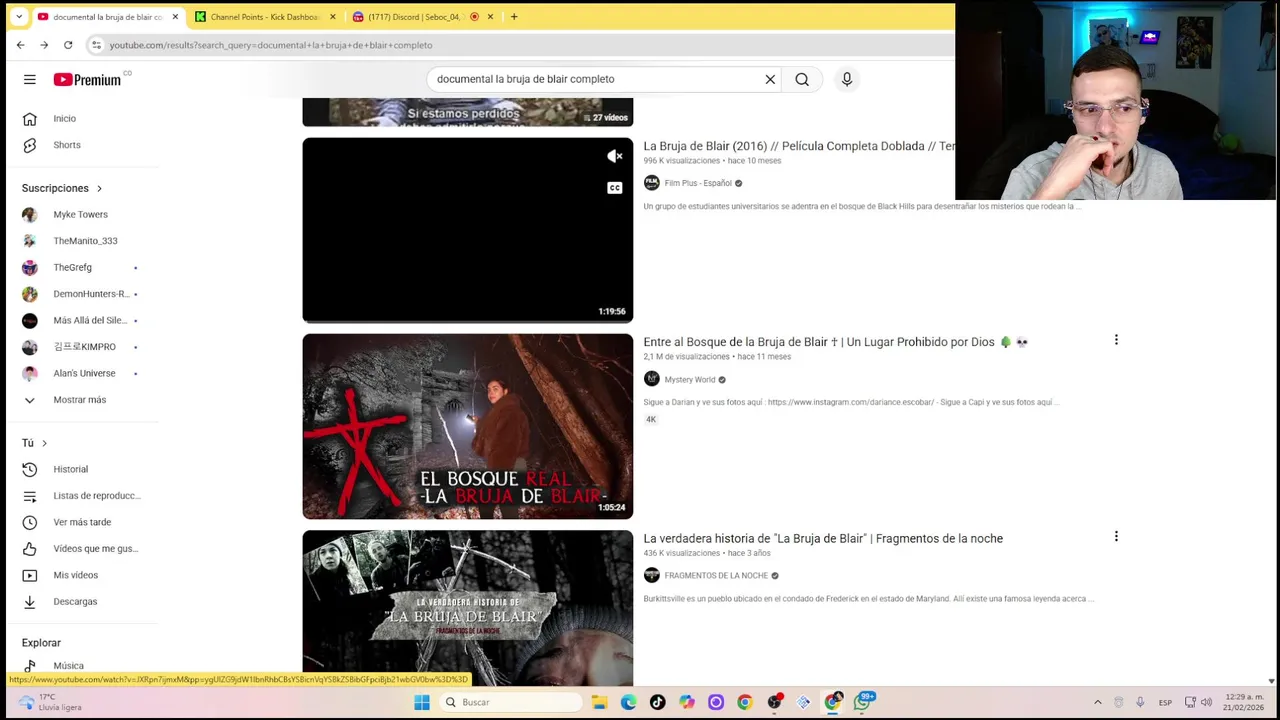Open a new browser tab

tap(514, 17)
